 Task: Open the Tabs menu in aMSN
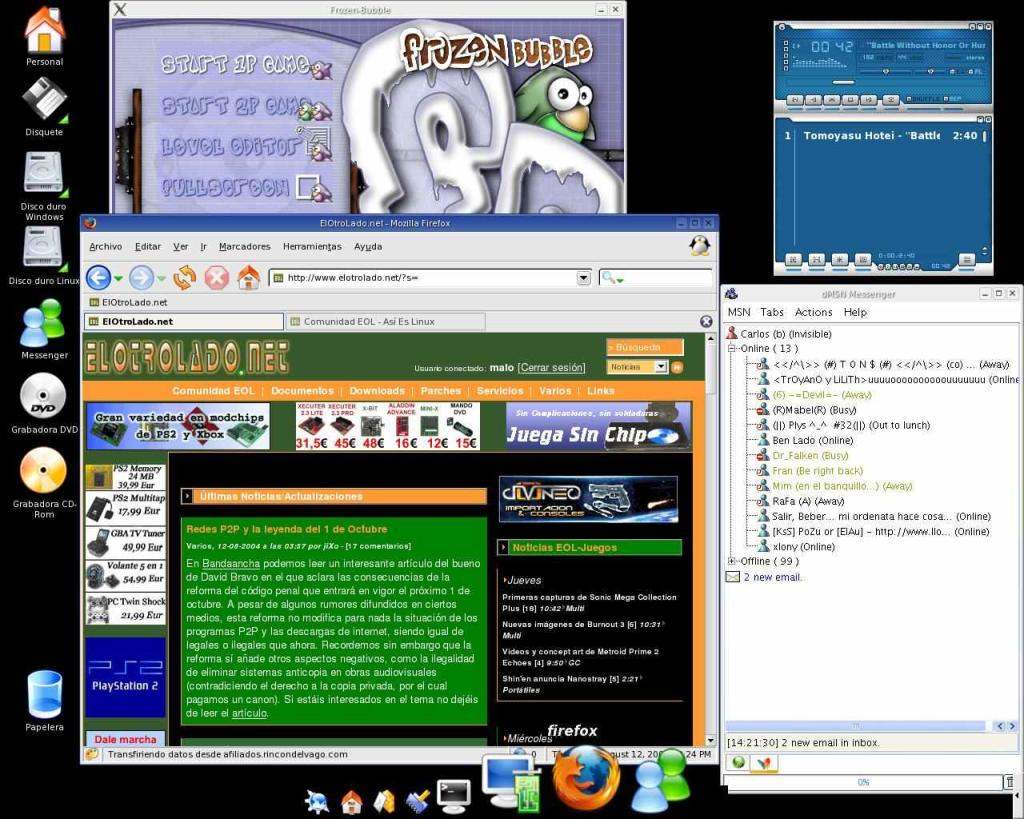click(772, 312)
